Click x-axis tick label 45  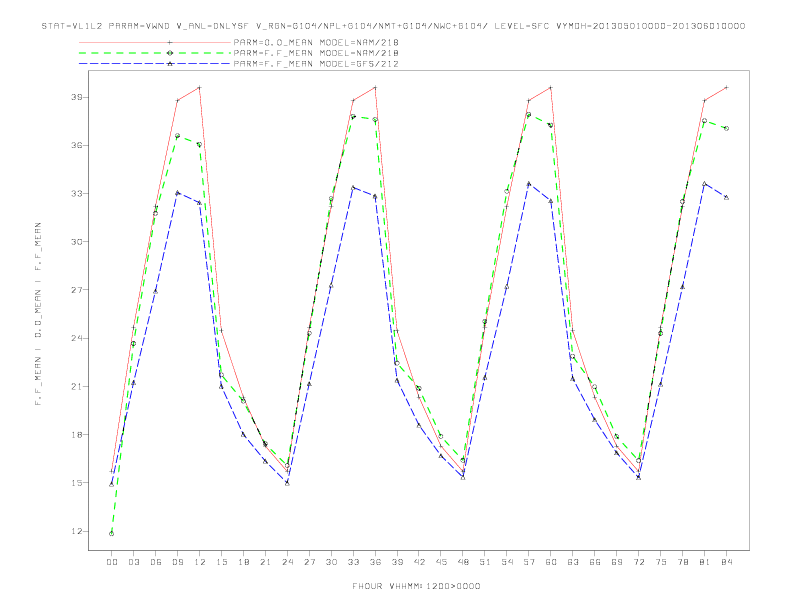(x=441, y=562)
